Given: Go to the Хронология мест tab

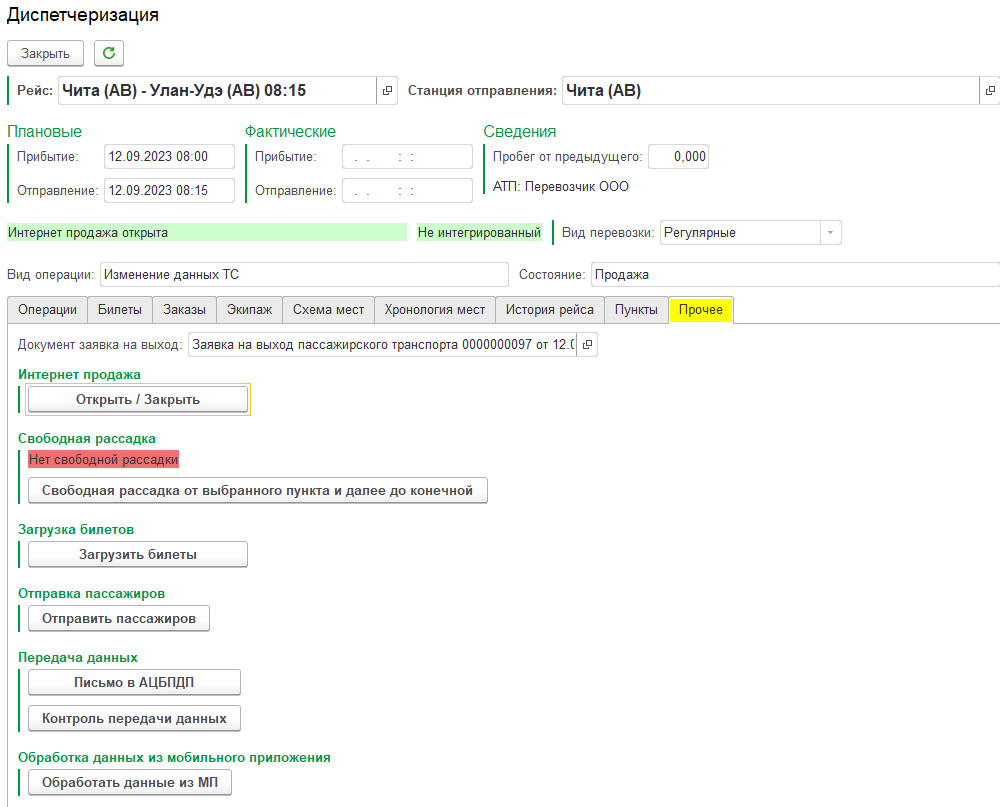Looking at the screenshot, I should pos(434,310).
